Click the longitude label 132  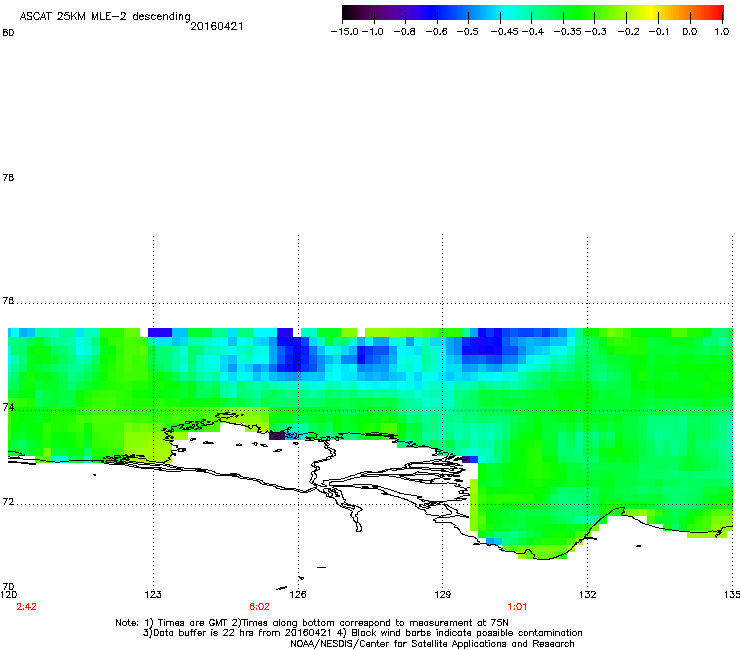(x=588, y=594)
